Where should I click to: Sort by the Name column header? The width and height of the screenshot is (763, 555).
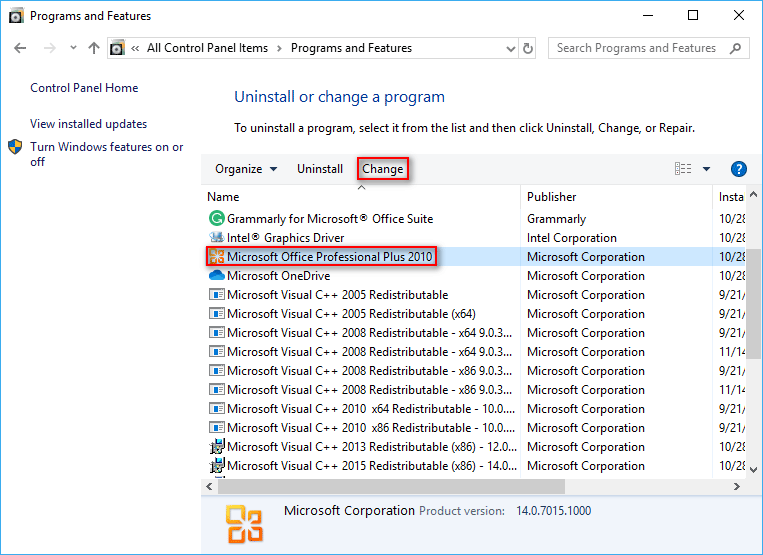click(x=361, y=197)
